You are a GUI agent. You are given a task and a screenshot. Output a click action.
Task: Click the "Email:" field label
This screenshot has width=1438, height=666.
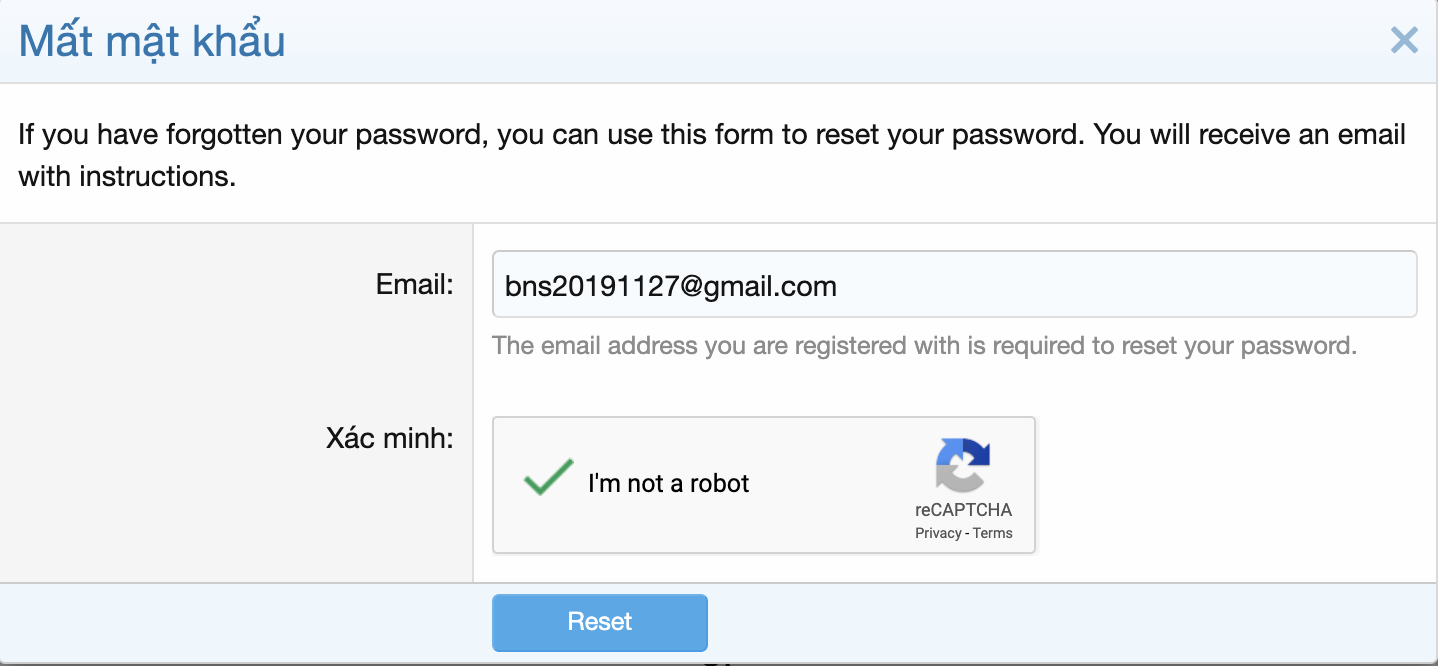click(x=415, y=285)
